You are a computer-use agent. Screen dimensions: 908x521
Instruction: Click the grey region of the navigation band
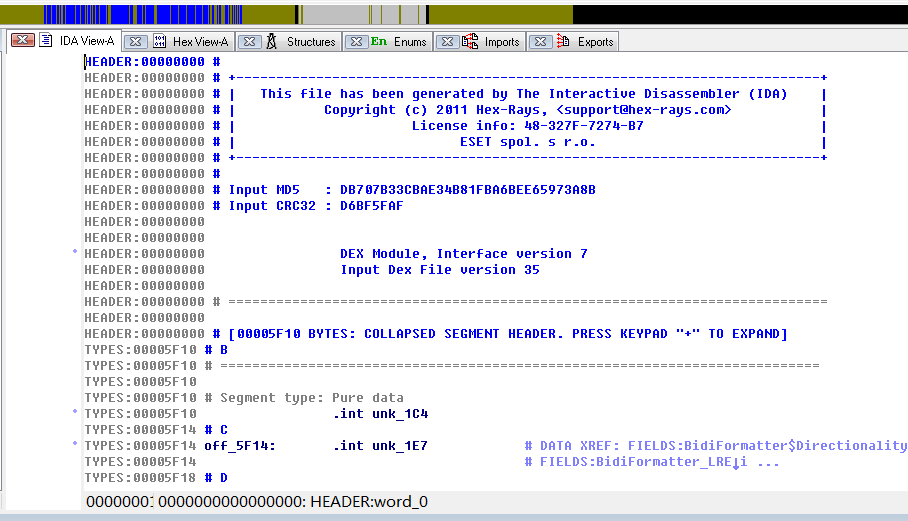336,14
